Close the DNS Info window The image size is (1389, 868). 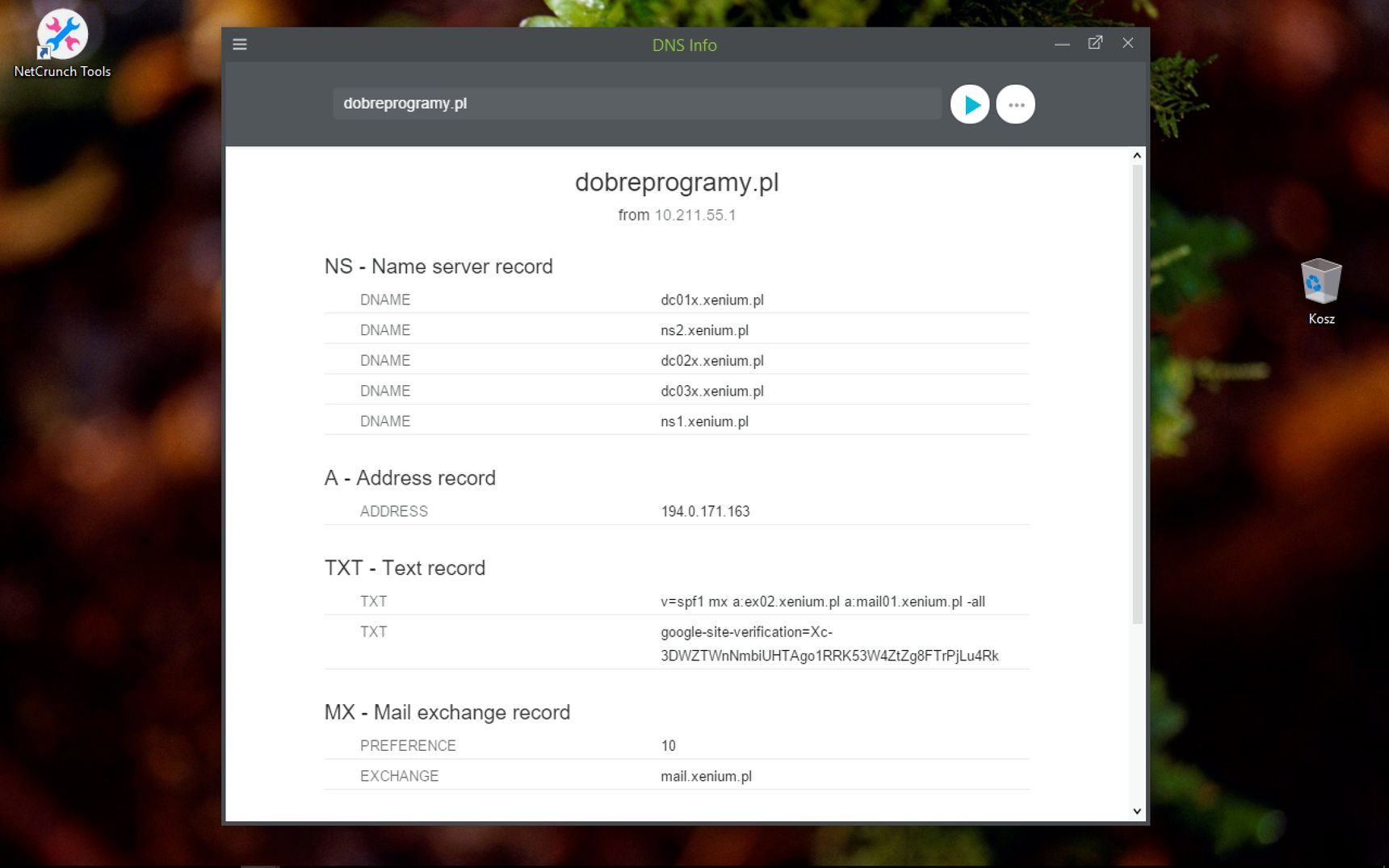[1128, 44]
